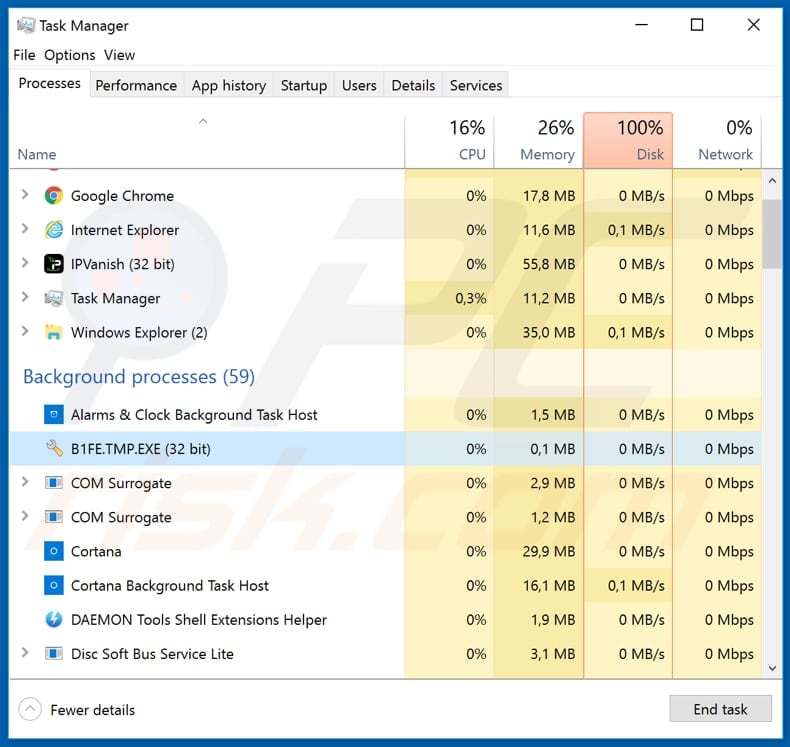Select the Cortana Background Task Host name
This screenshot has height=747, width=790.
170,586
